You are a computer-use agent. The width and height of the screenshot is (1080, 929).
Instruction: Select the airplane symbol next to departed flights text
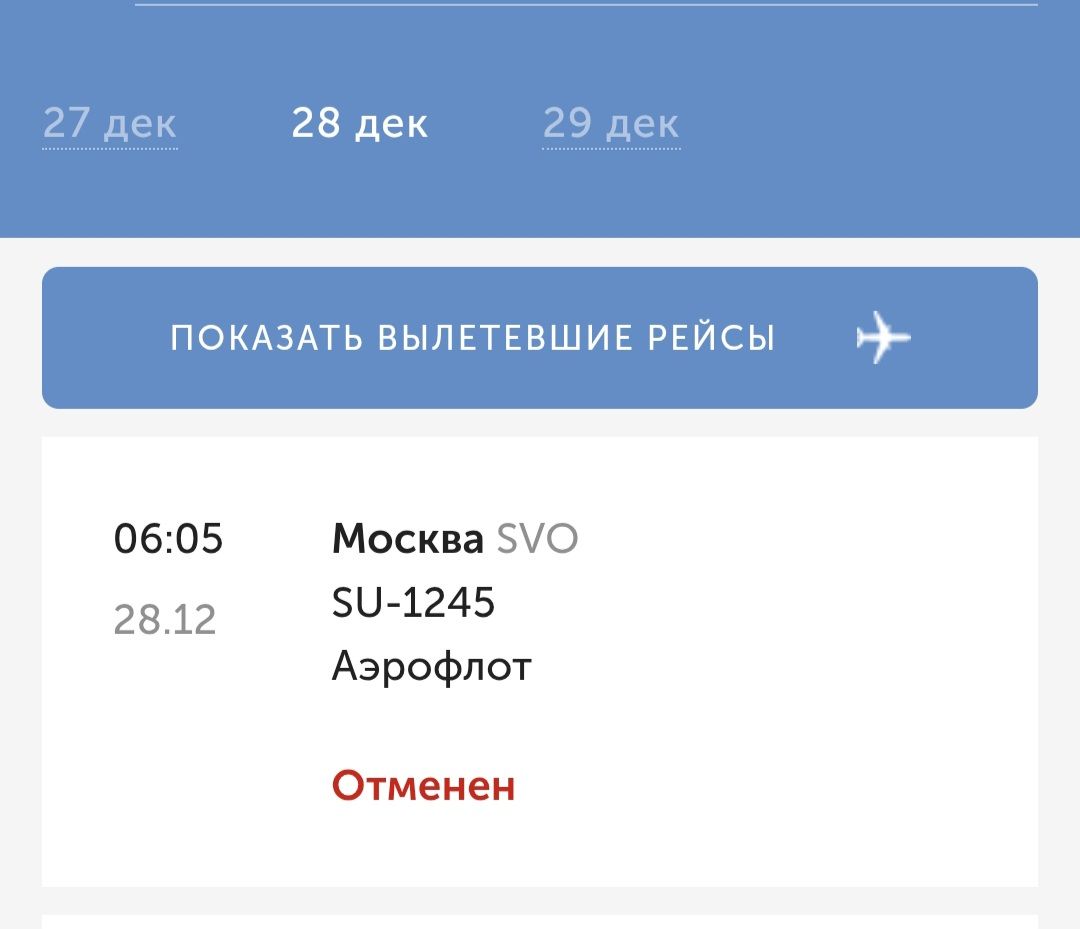(884, 338)
